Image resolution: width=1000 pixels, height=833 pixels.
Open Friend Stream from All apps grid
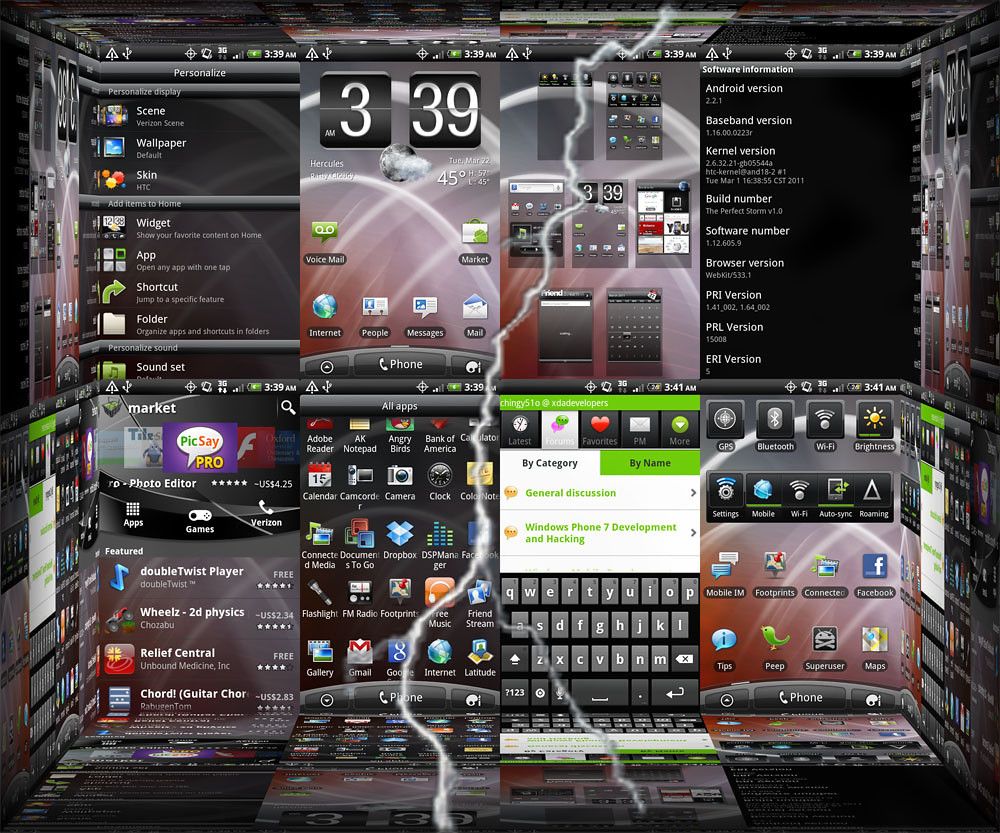tap(480, 604)
